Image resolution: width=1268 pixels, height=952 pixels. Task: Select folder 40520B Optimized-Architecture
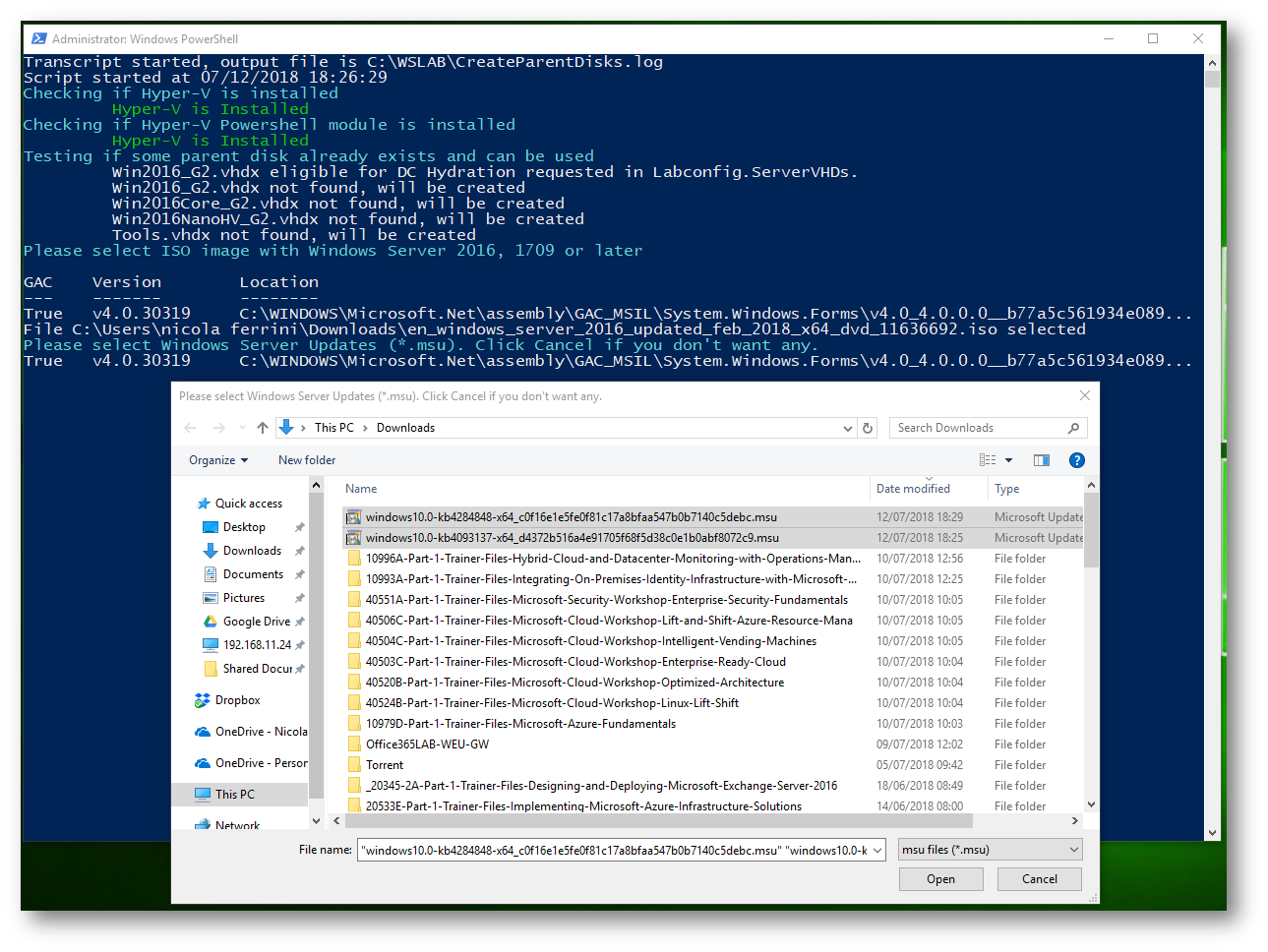713,683
